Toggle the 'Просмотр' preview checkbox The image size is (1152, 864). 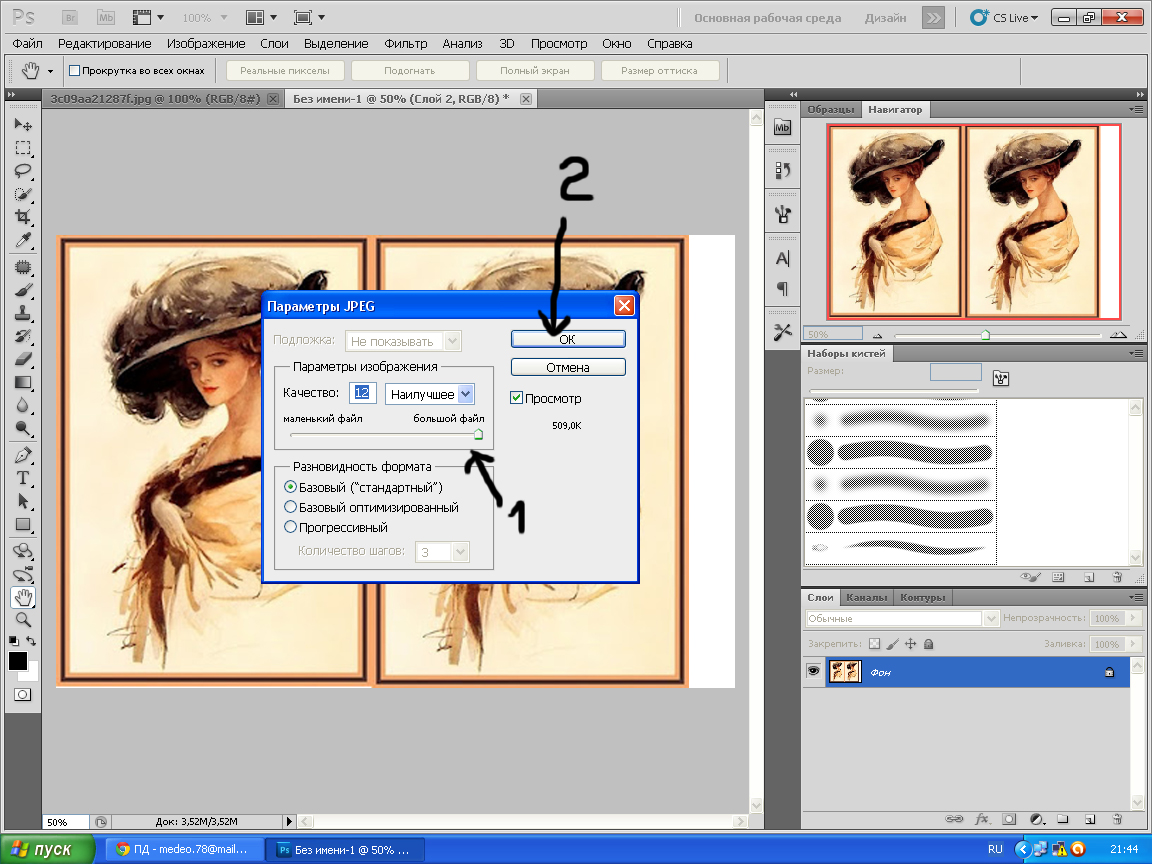tap(516, 397)
